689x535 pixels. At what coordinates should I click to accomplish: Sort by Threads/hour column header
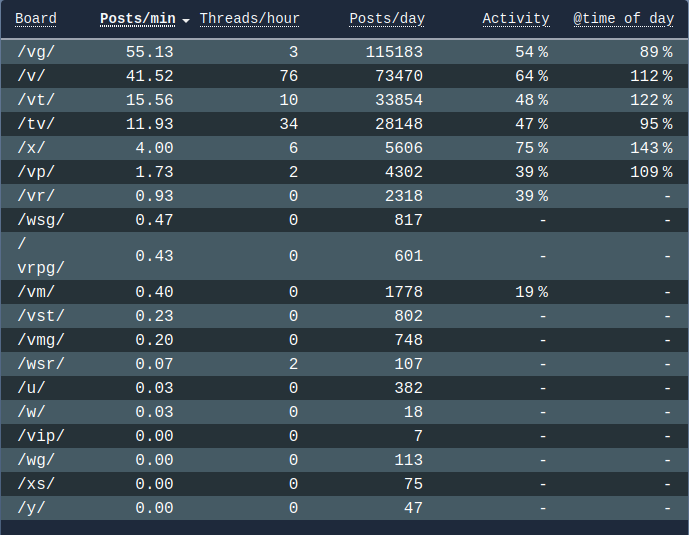click(x=250, y=18)
